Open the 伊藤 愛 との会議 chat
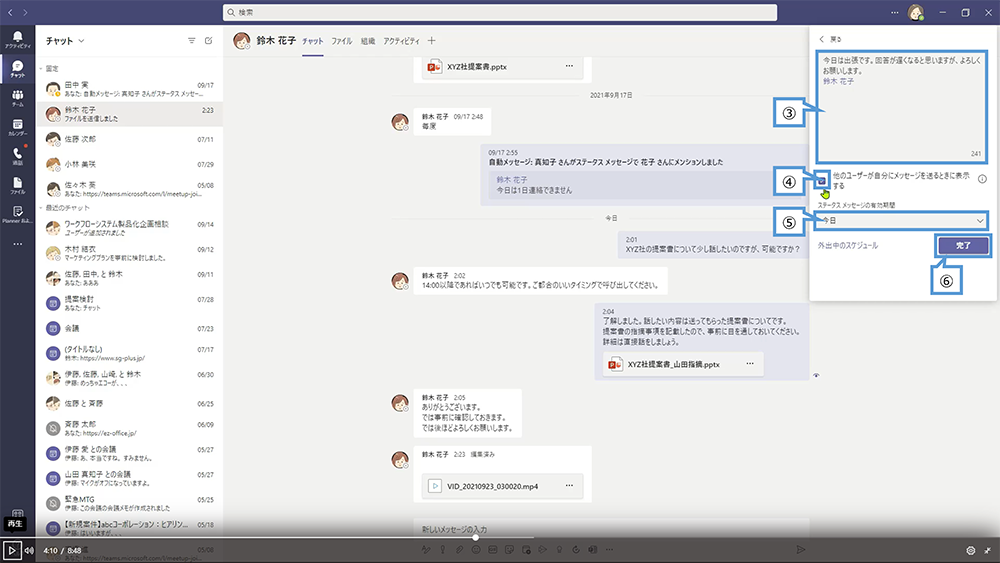The width and height of the screenshot is (1000, 563). pos(130,453)
